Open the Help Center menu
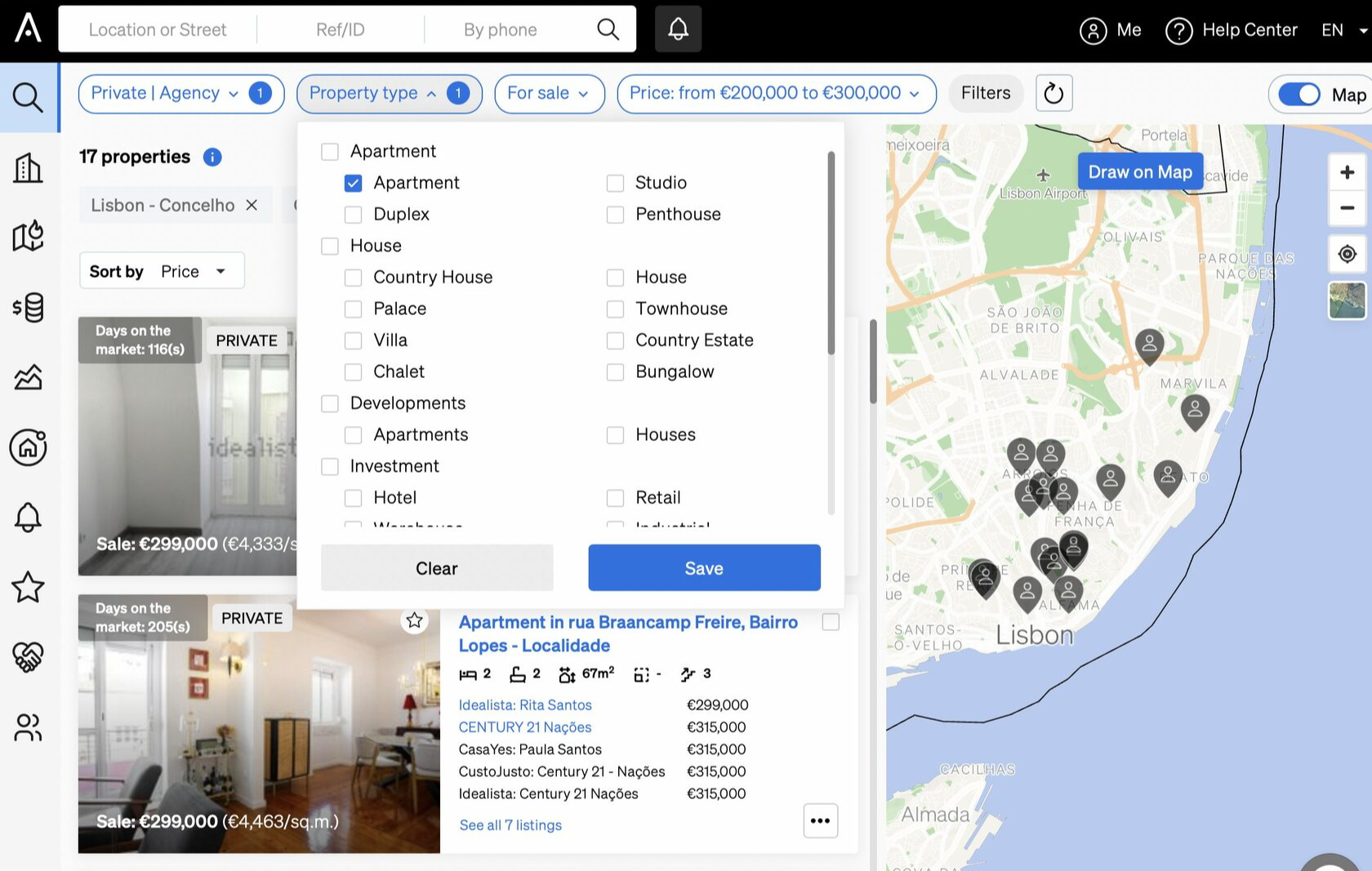 click(x=1232, y=30)
